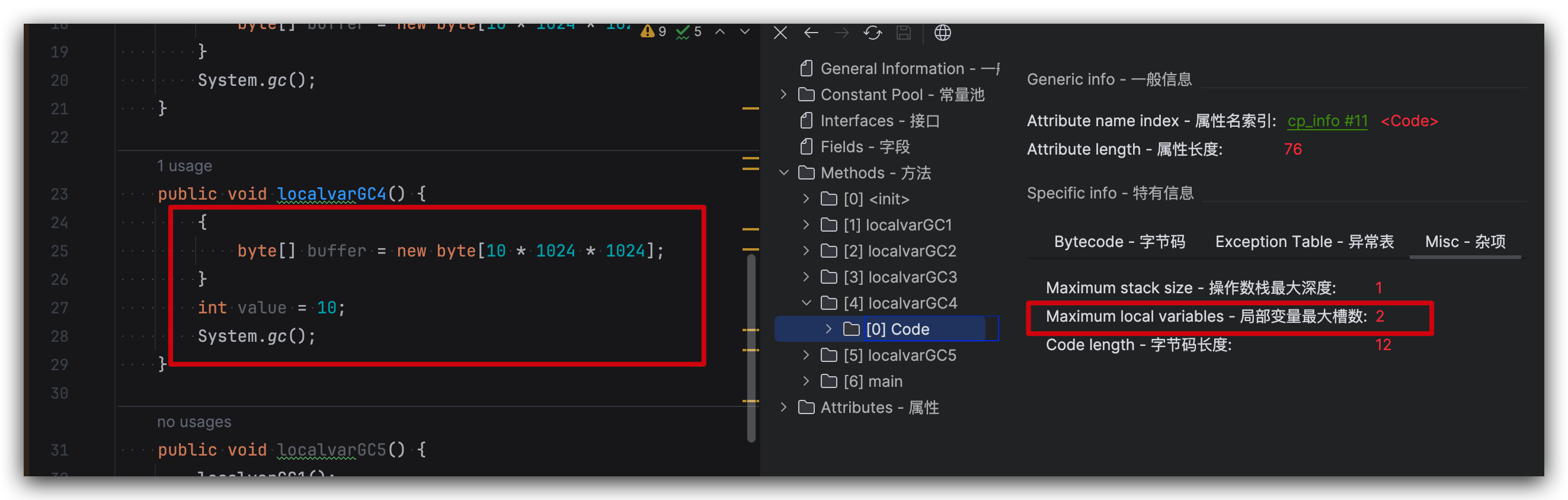Click the back arrow navigation icon
Screen dimensions: 1568x500
pyautogui.click(x=811, y=33)
